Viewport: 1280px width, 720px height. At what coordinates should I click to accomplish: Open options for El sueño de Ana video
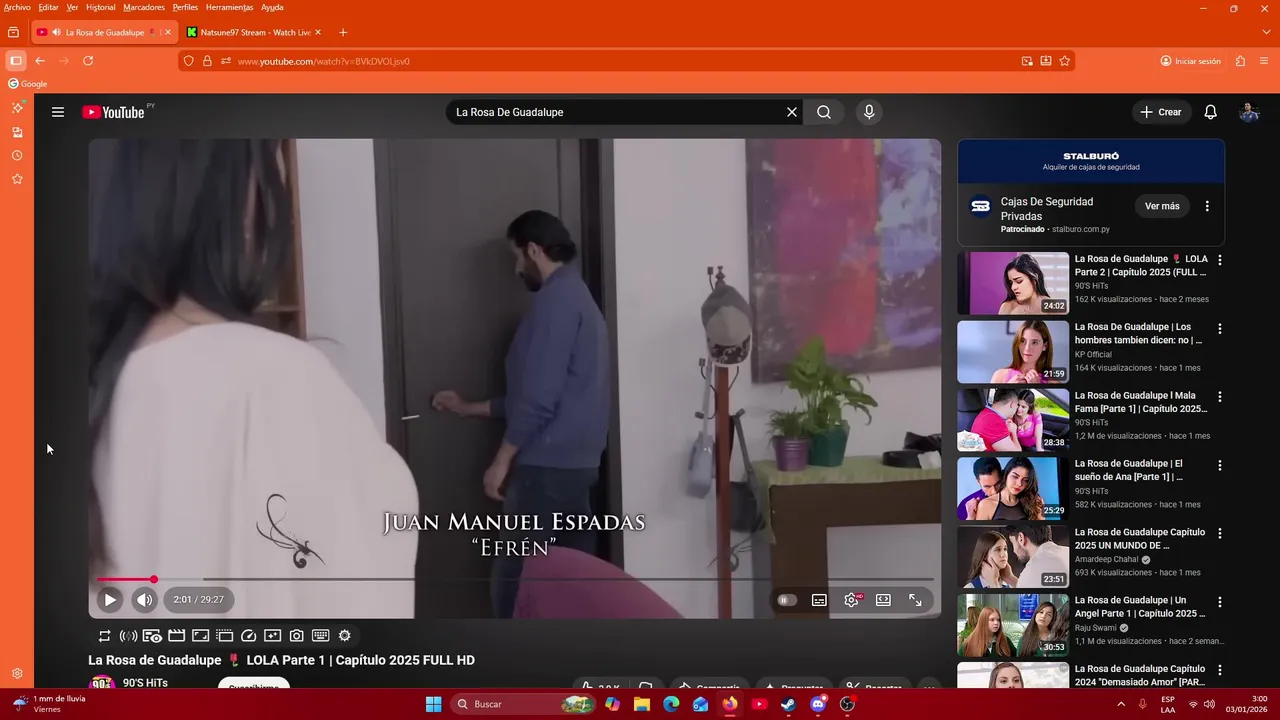pos(1219,465)
